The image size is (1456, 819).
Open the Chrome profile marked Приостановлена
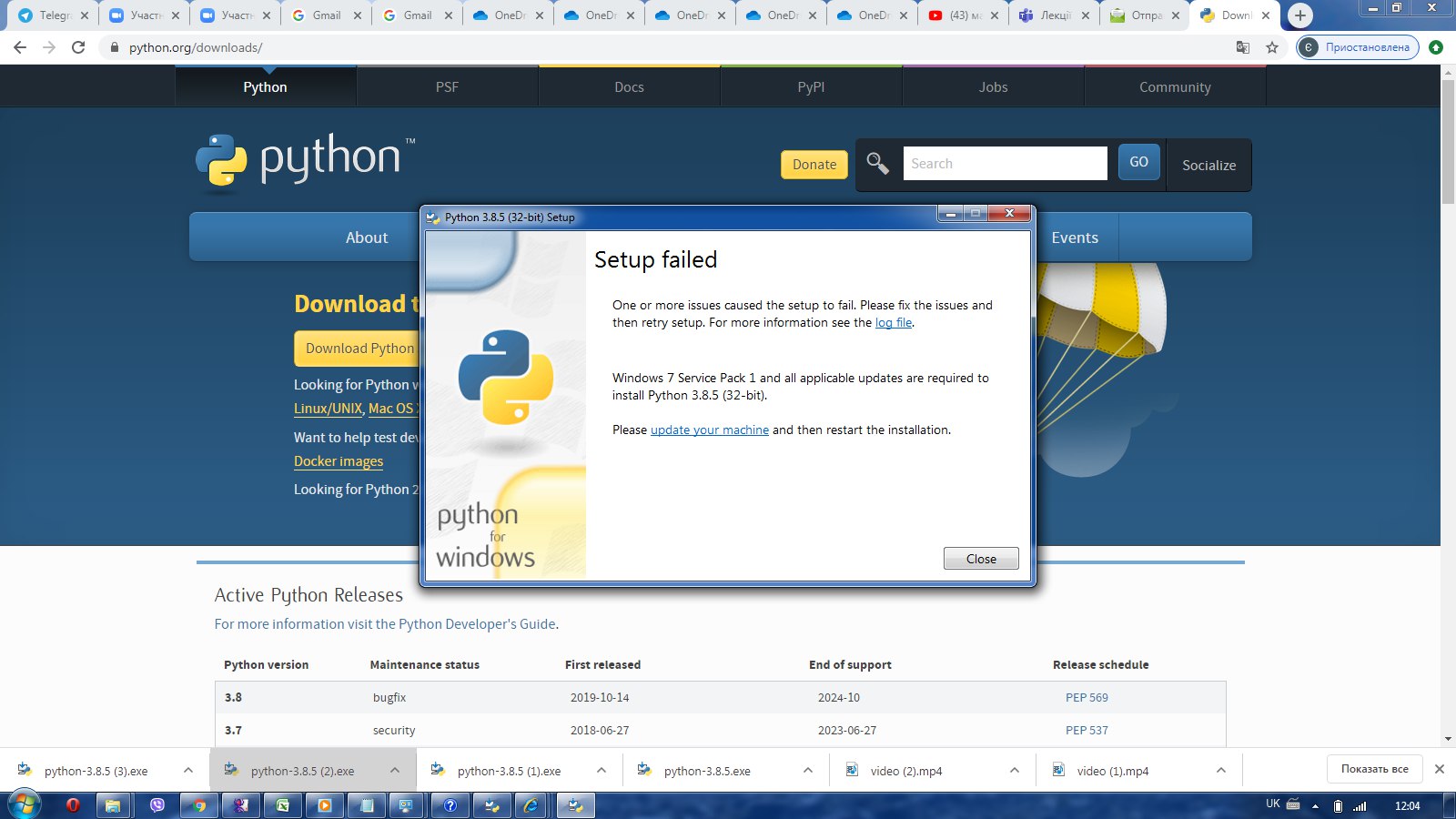[x=1357, y=47]
